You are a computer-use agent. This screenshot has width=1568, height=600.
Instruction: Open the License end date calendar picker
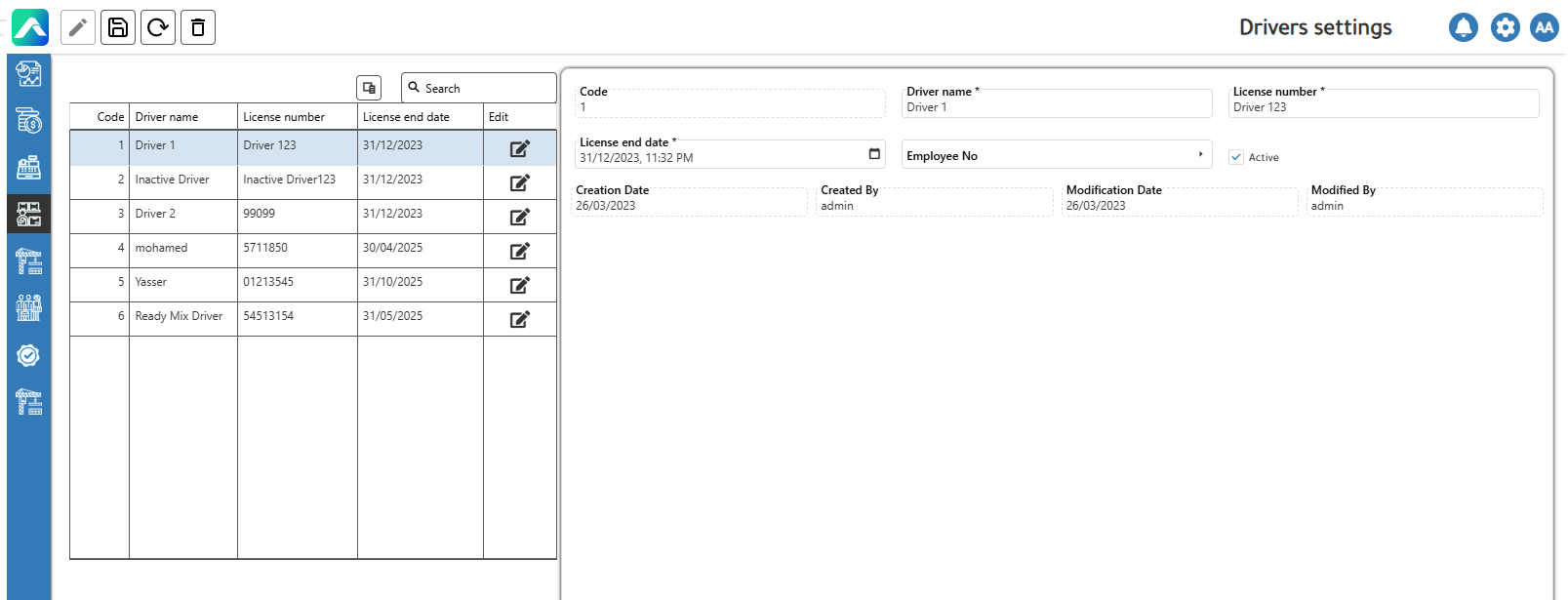[874, 153]
